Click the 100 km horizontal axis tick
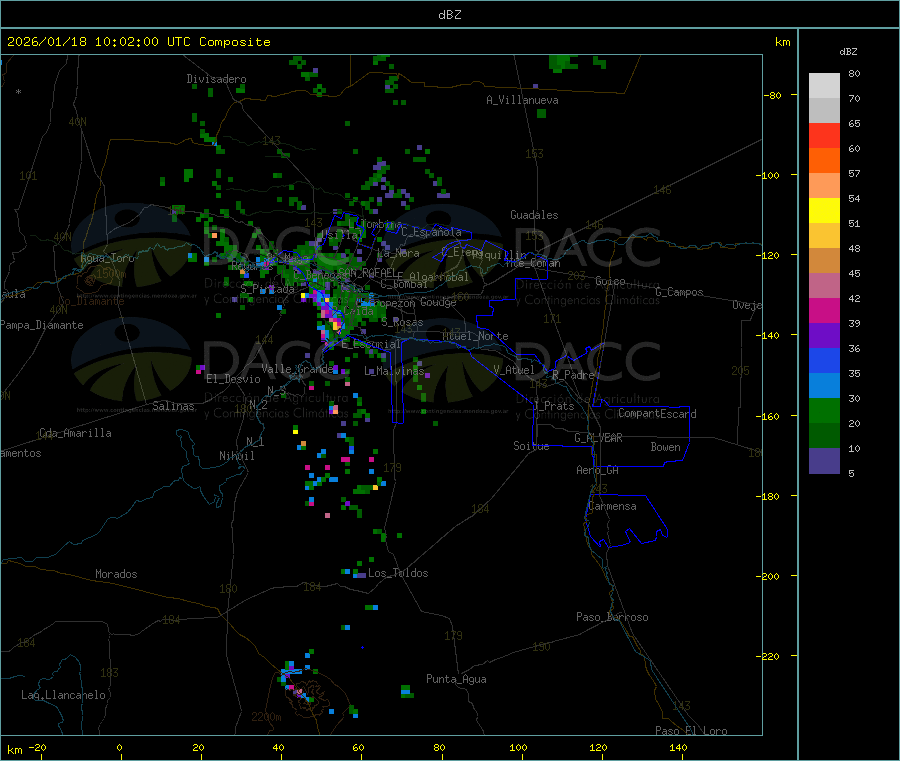Viewport: 900px width, 761px height. click(518, 748)
